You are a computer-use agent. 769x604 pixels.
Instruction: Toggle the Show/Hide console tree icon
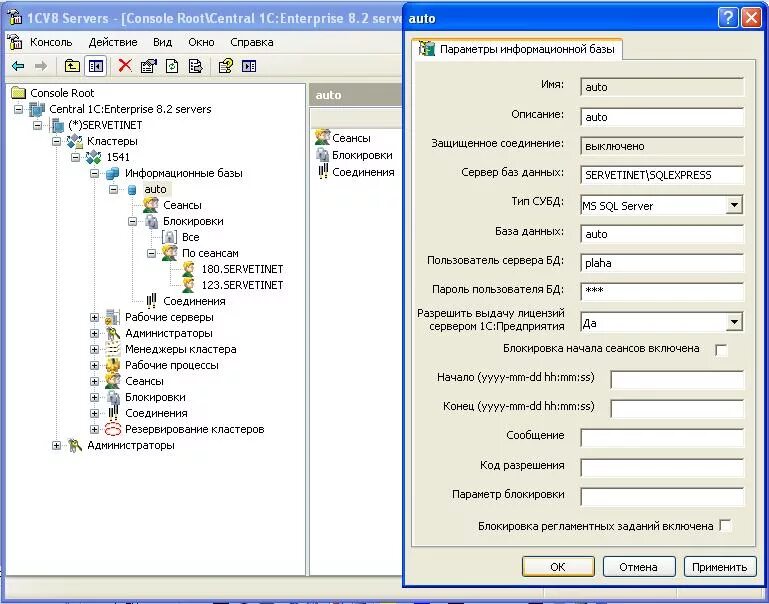point(96,66)
